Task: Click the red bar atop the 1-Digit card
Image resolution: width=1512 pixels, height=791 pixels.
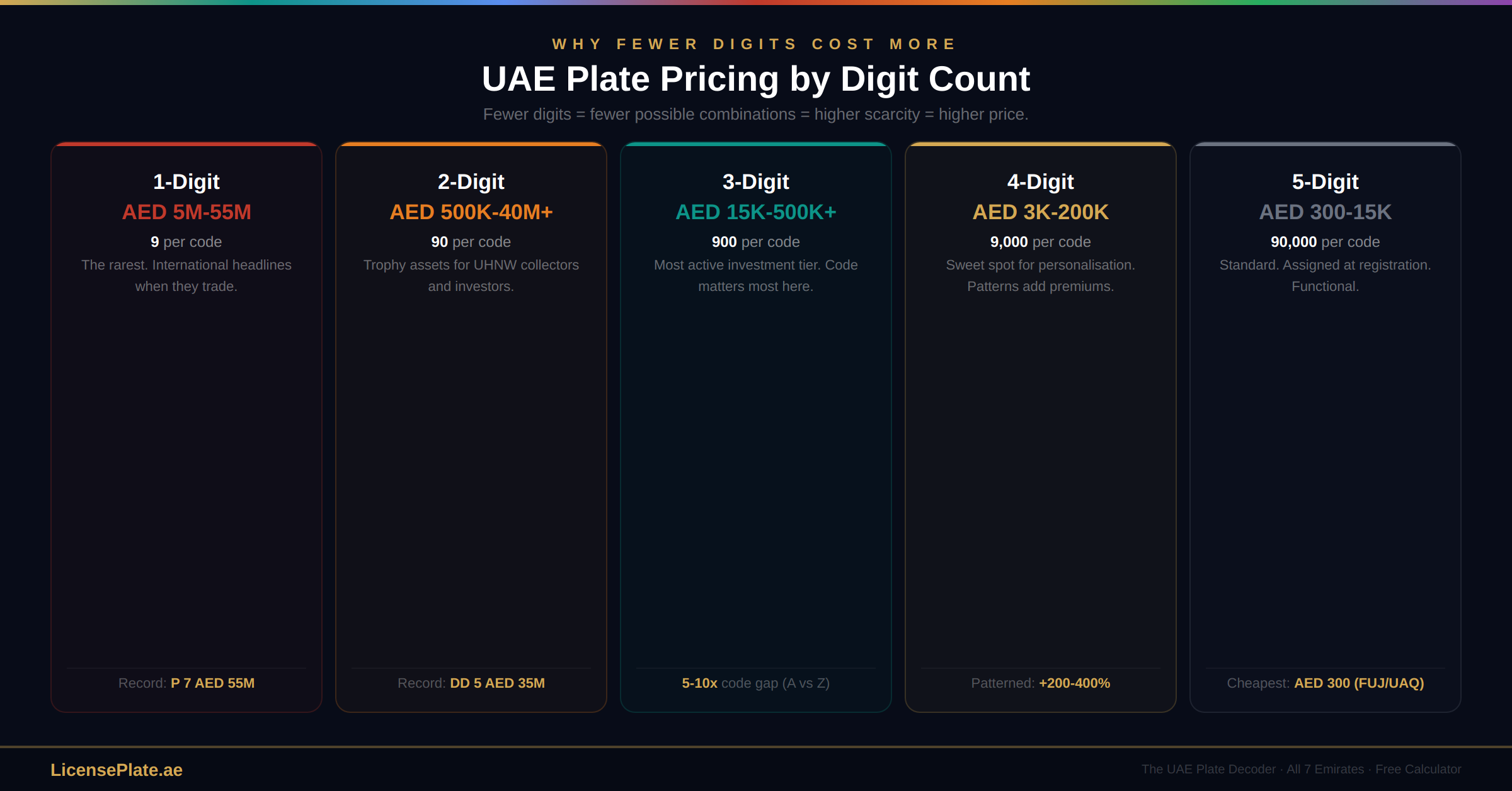Action: click(186, 144)
